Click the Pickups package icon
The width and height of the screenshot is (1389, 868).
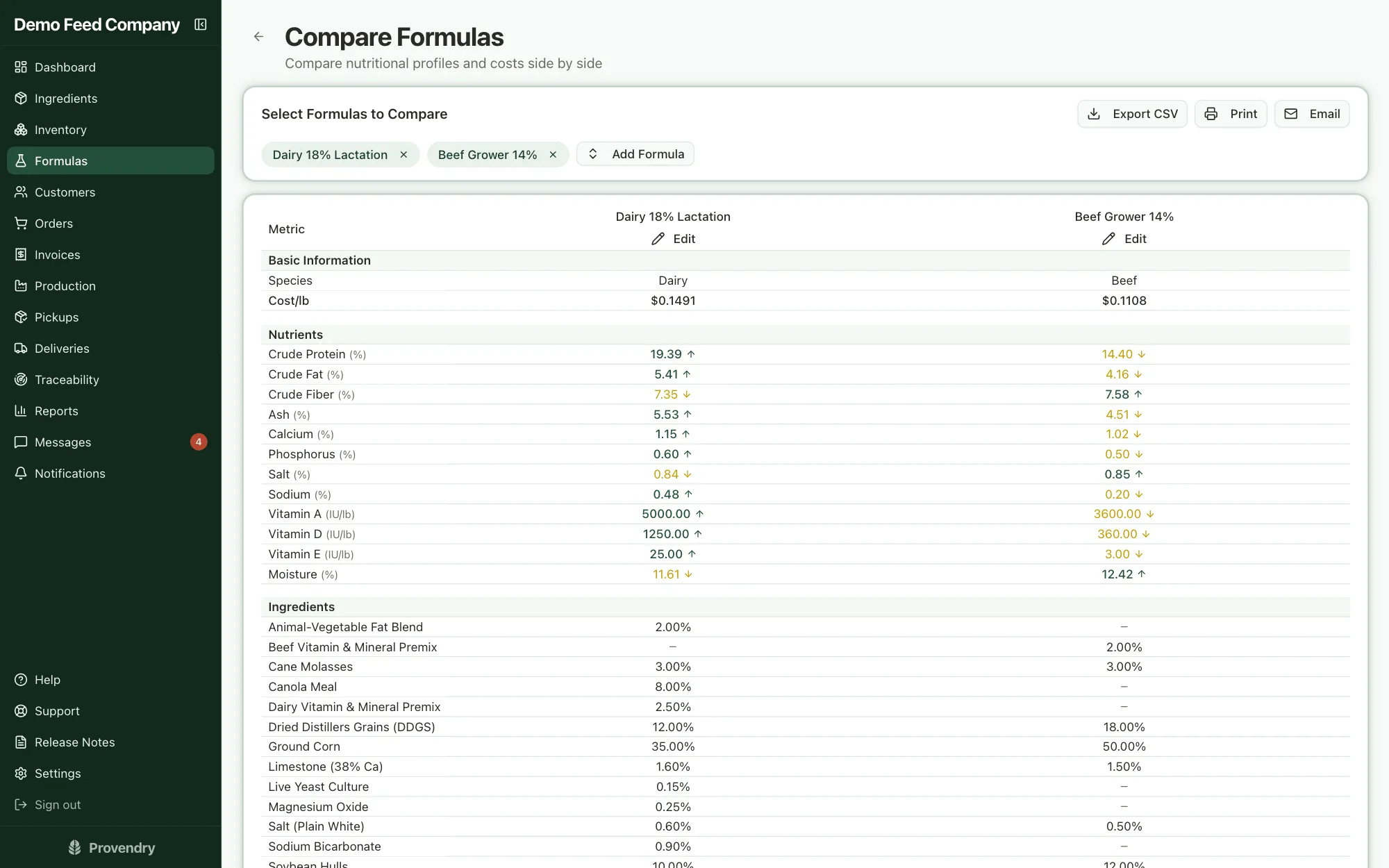[x=21, y=317]
